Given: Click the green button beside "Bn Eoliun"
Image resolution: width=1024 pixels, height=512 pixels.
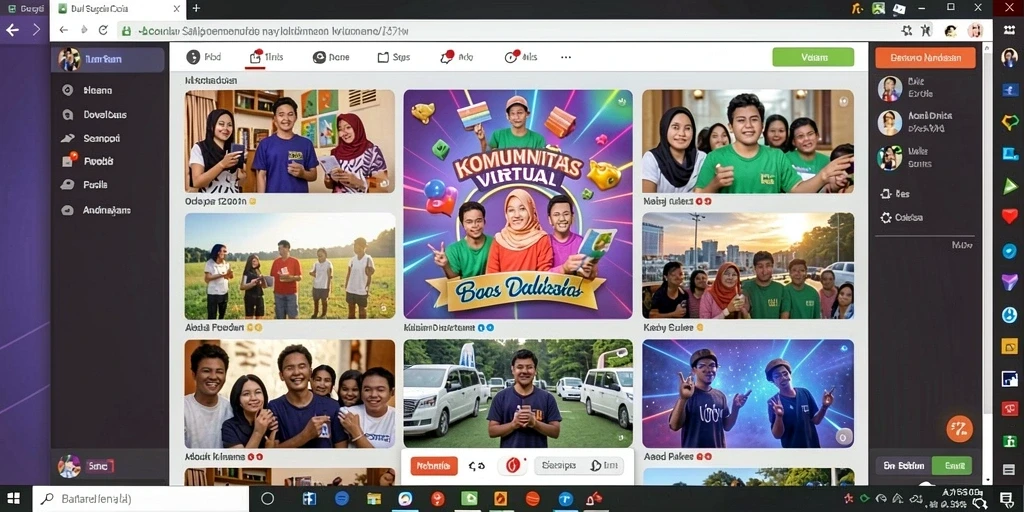Looking at the screenshot, I should click(952, 466).
